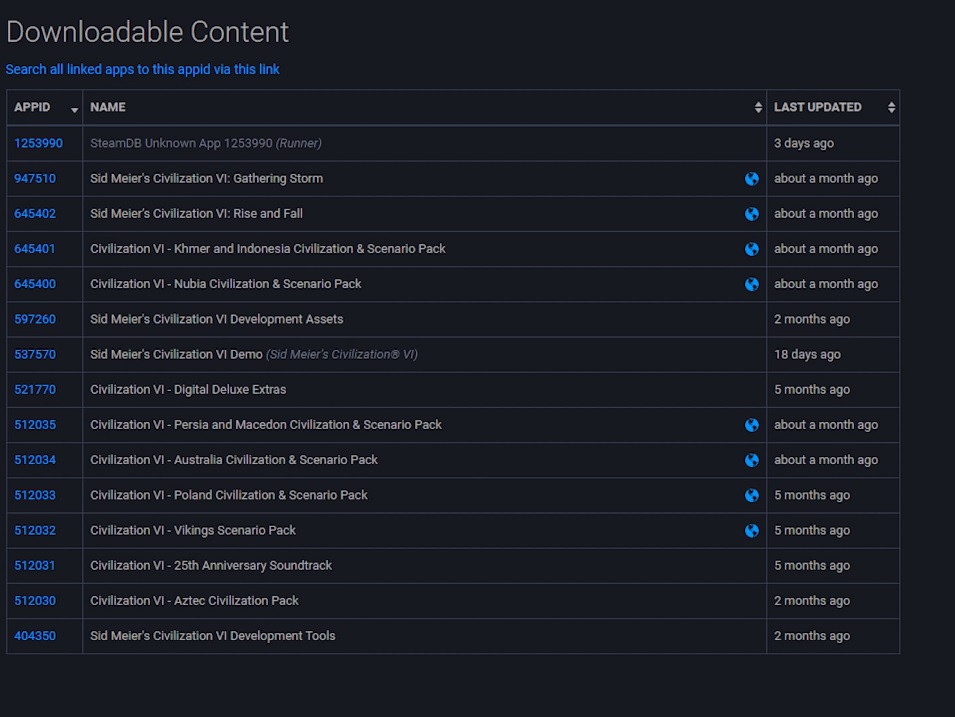Open appid 512030 Aztec pack link
The width and height of the screenshot is (955, 717).
[35, 601]
